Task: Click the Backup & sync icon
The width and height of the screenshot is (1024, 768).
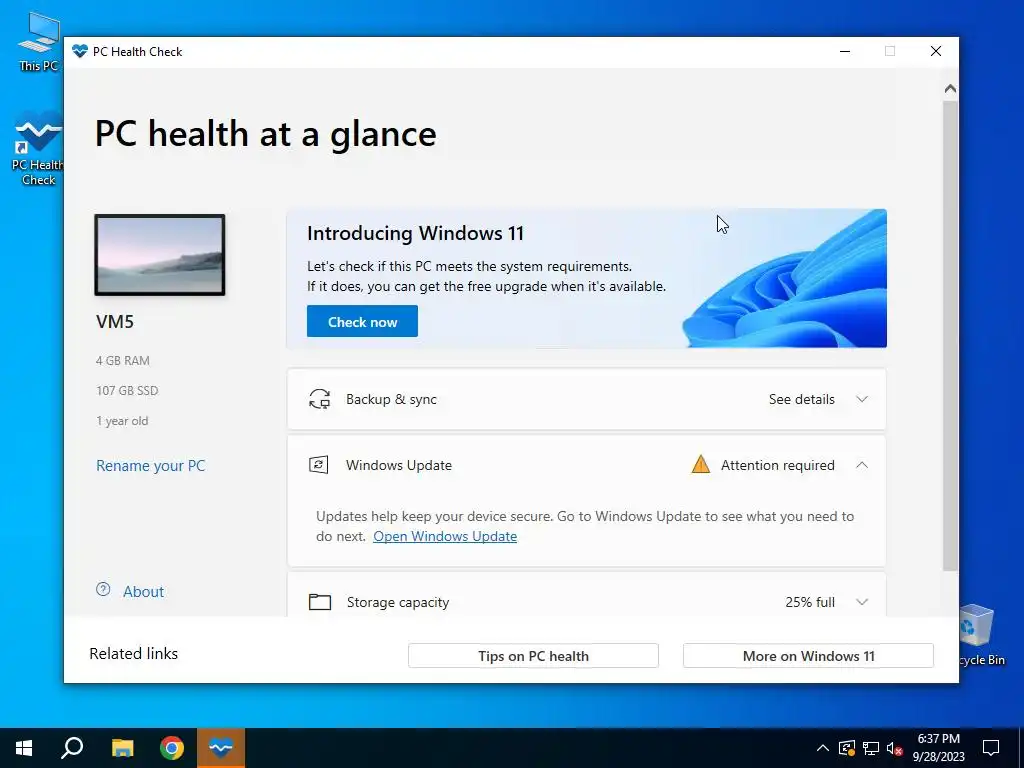Action: tap(319, 399)
